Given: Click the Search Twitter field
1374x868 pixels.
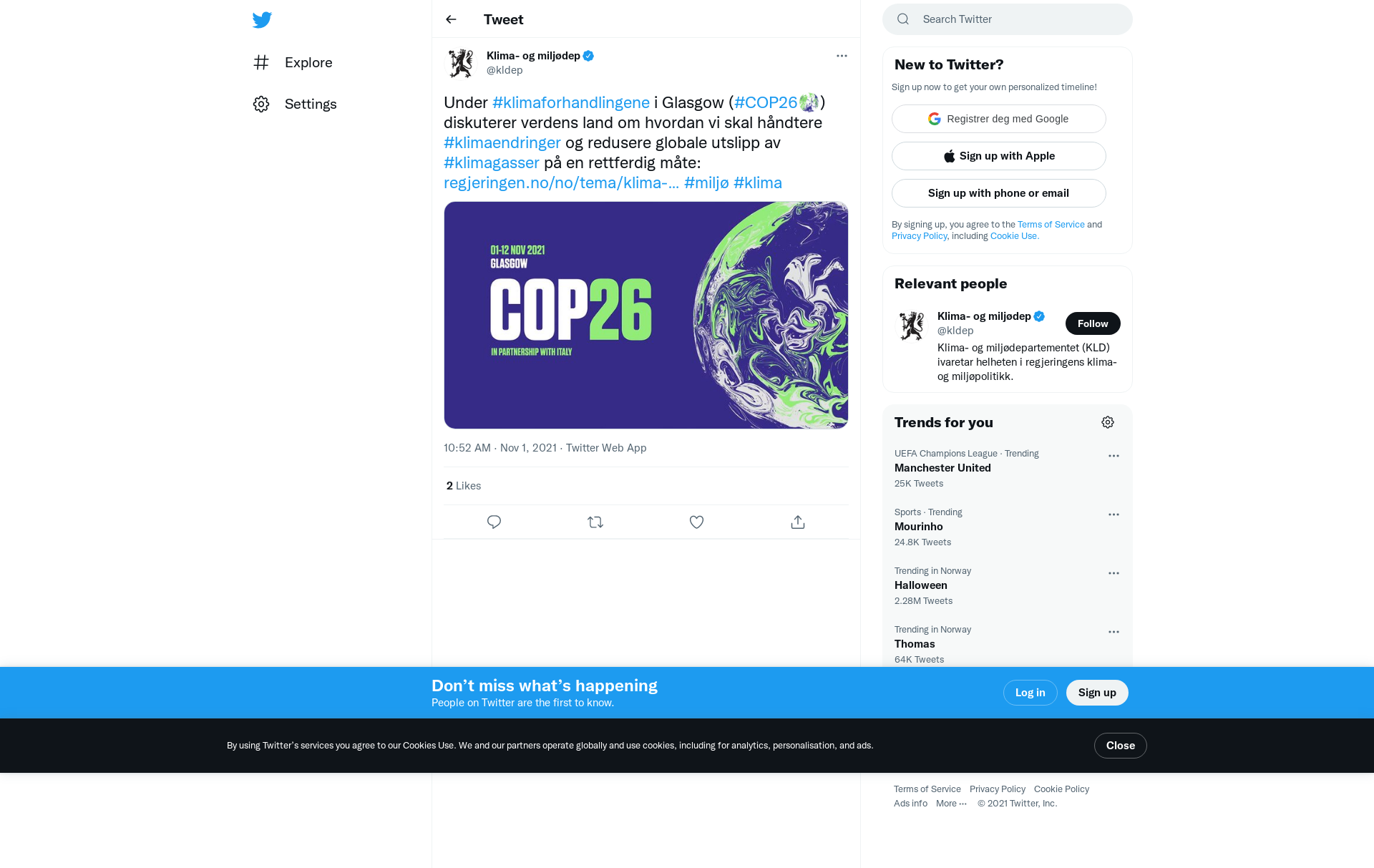Looking at the screenshot, I should click(1016, 19).
